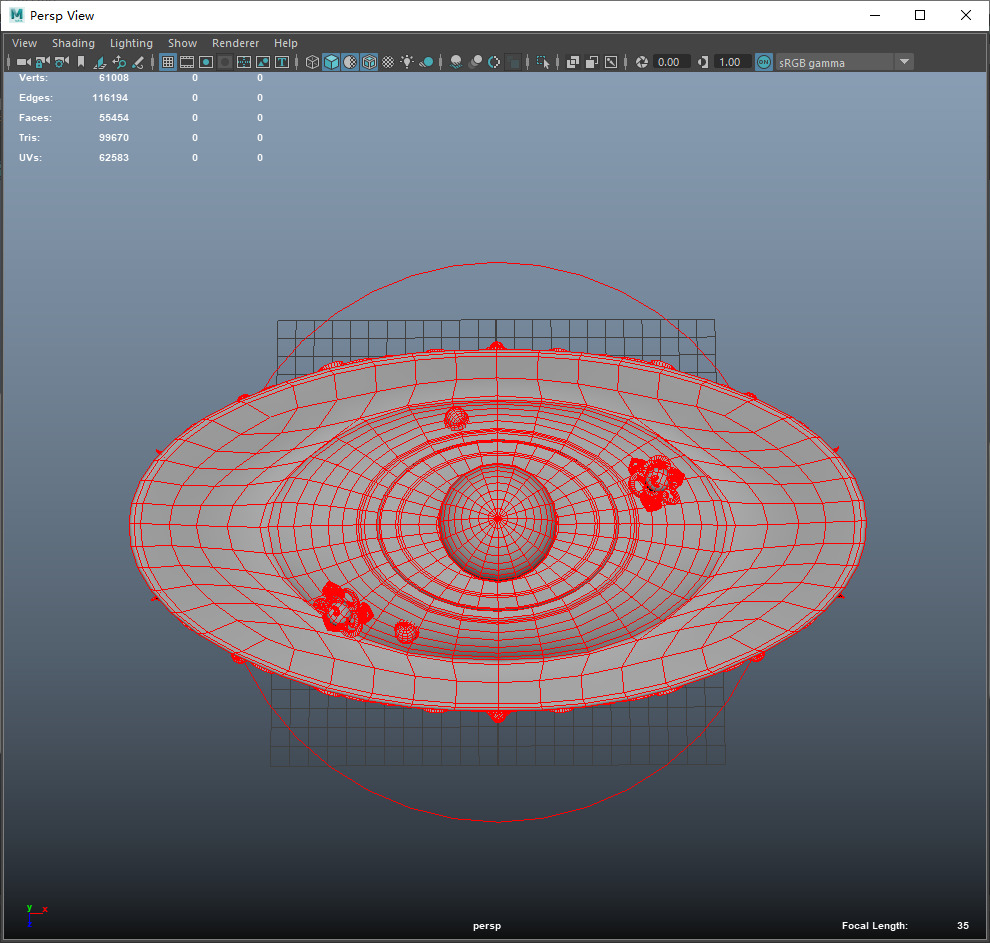The image size is (990, 943).
Task: Open the Lighting menu
Action: [131, 43]
